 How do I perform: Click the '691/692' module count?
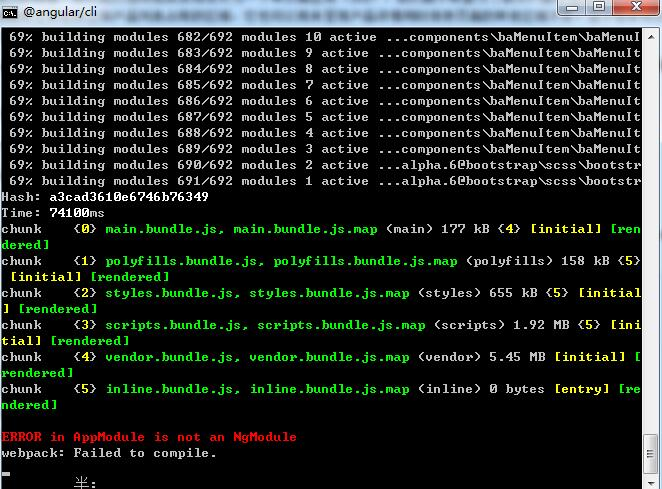coord(205,181)
